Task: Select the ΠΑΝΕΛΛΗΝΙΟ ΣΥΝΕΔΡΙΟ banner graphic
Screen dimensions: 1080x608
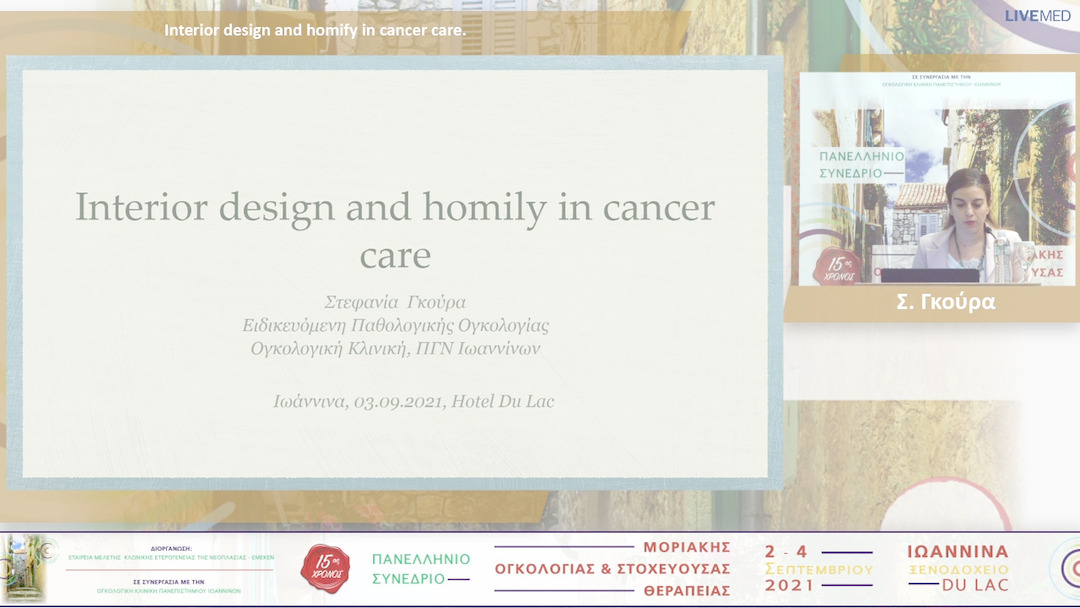Action: click(x=416, y=570)
